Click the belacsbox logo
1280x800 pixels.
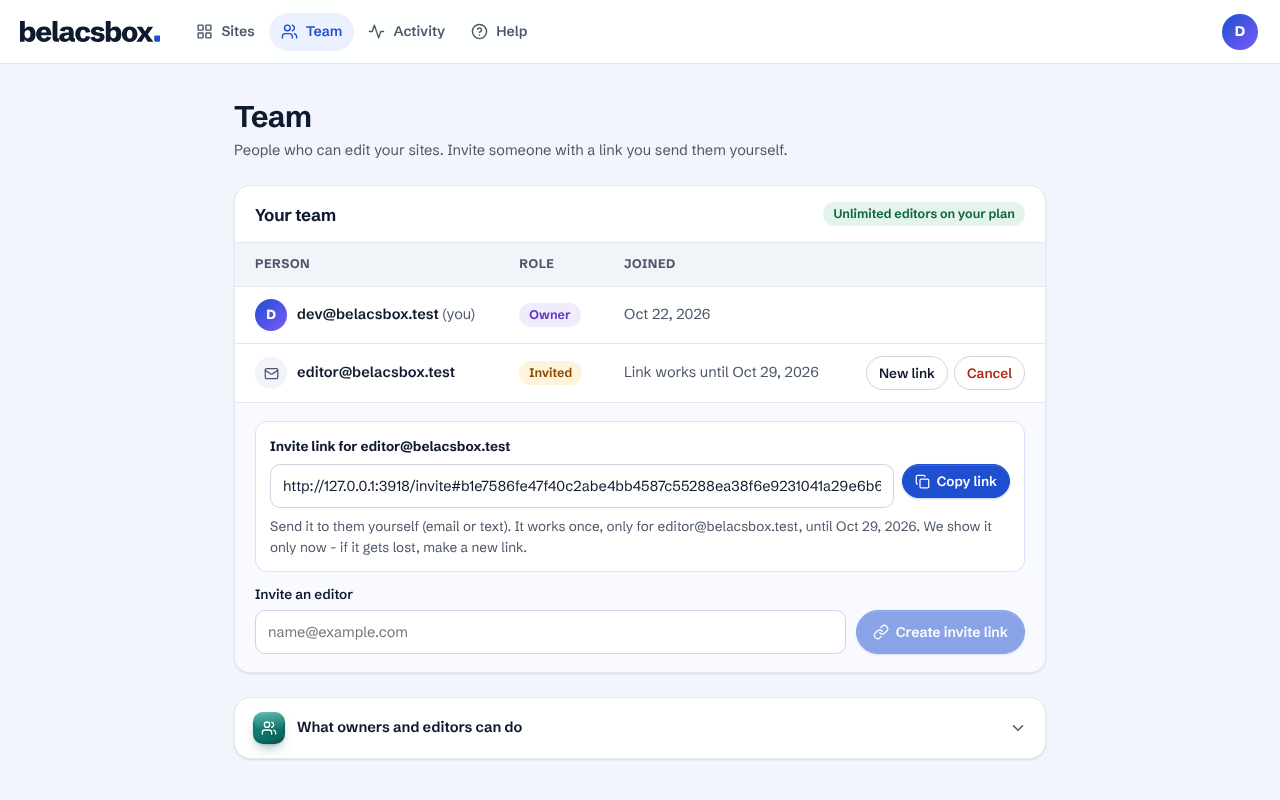[x=90, y=32]
